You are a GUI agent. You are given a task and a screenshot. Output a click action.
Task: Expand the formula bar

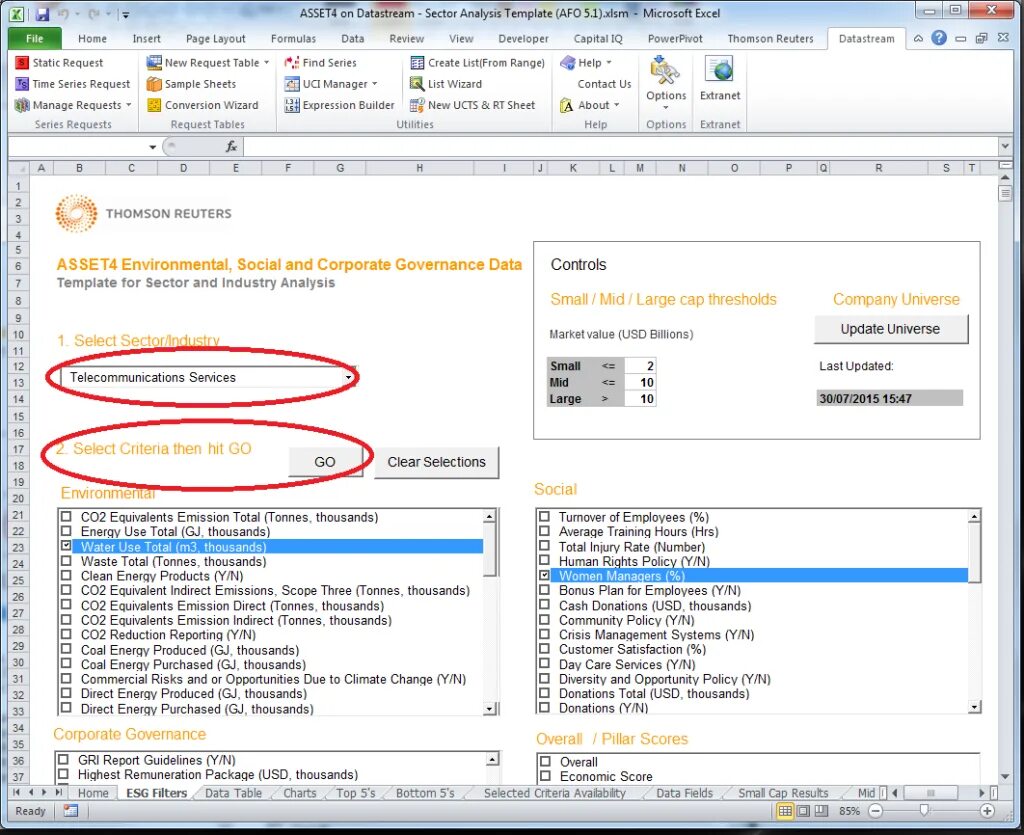point(1004,146)
